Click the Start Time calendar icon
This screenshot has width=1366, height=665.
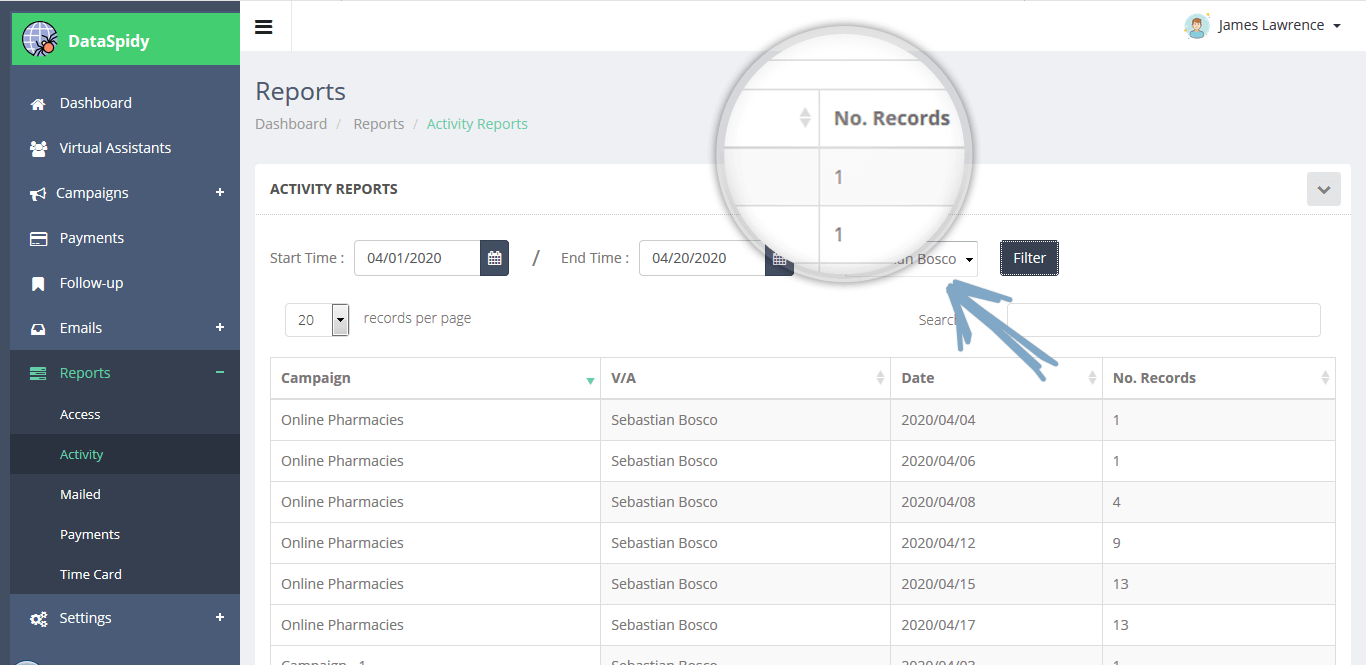(494, 258)
